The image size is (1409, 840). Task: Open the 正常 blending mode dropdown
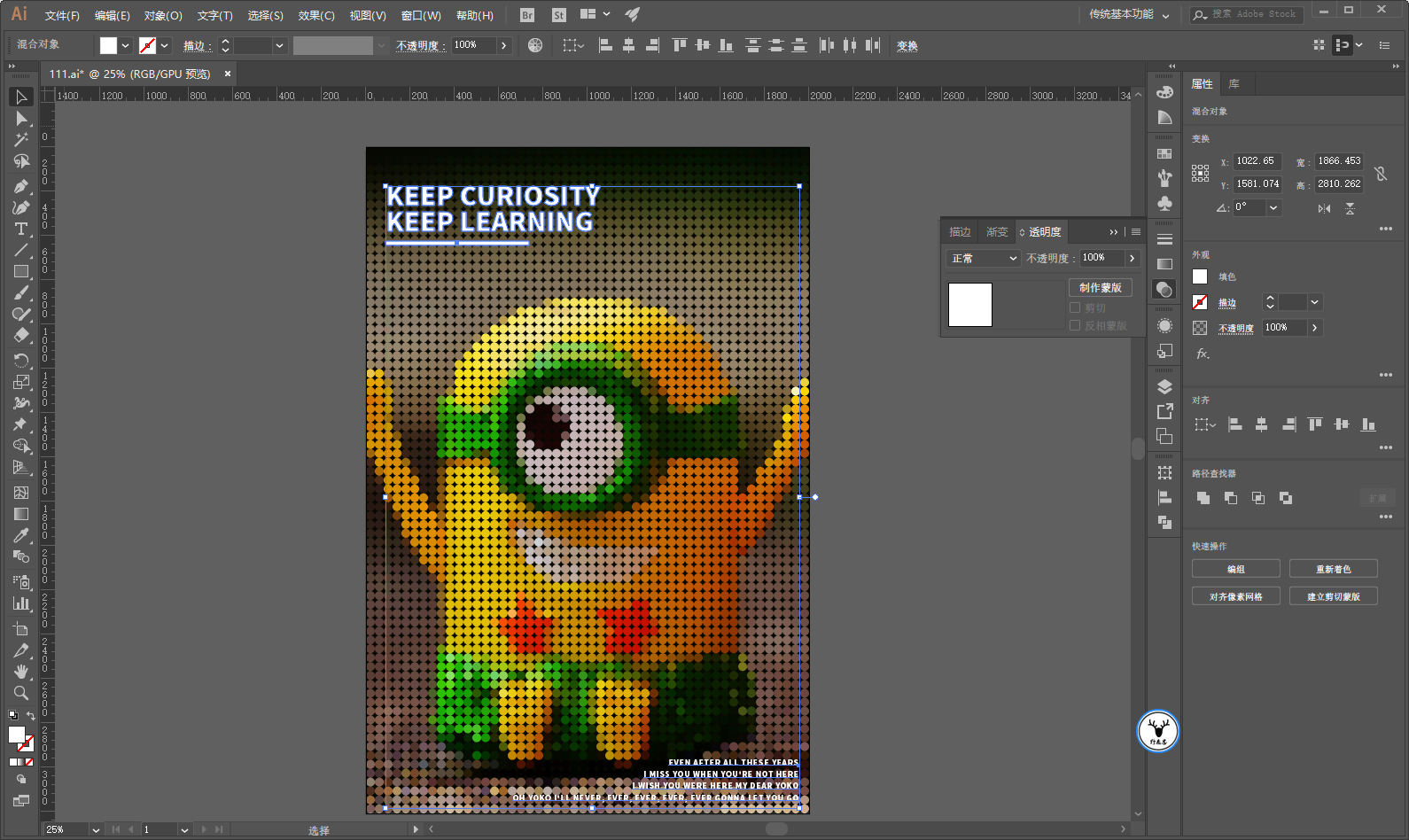[984, 258]
